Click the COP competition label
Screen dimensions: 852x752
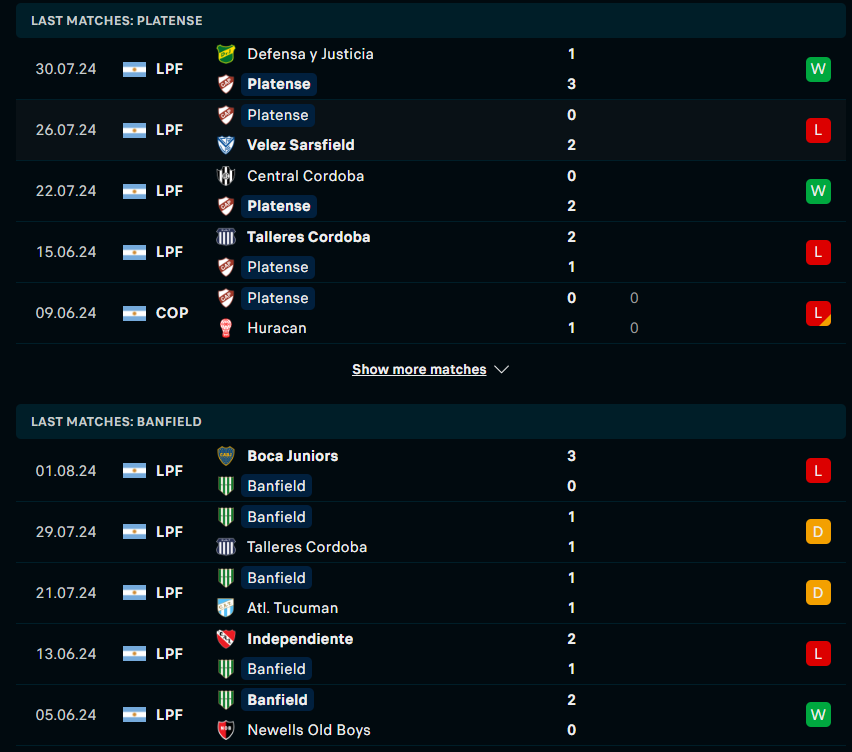point(172,314)
